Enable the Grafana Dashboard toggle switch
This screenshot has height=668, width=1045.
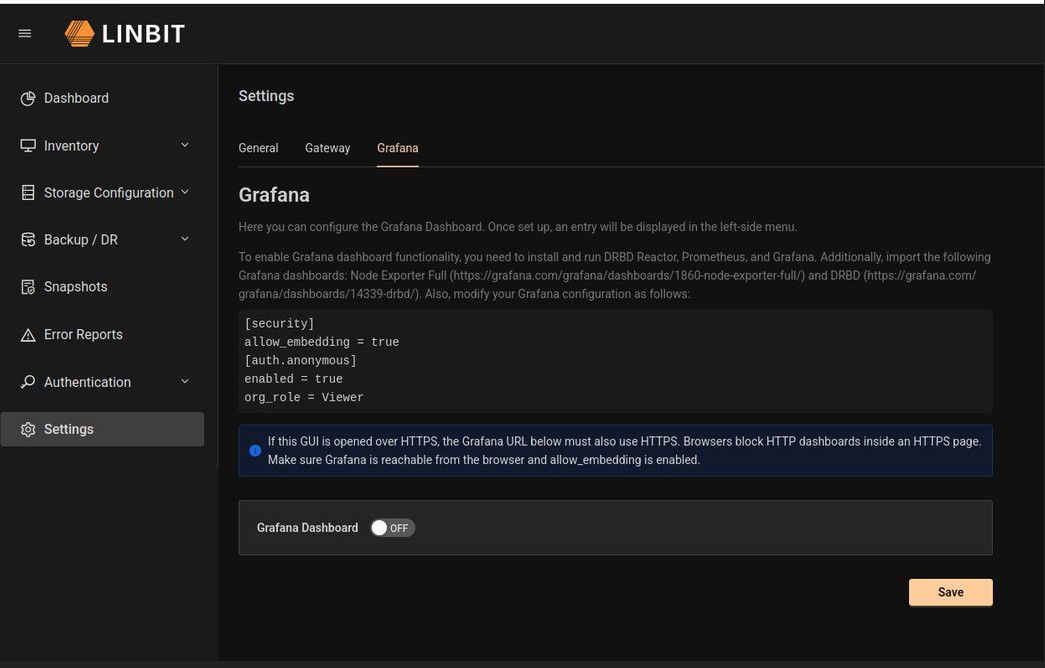coord(393,528)
